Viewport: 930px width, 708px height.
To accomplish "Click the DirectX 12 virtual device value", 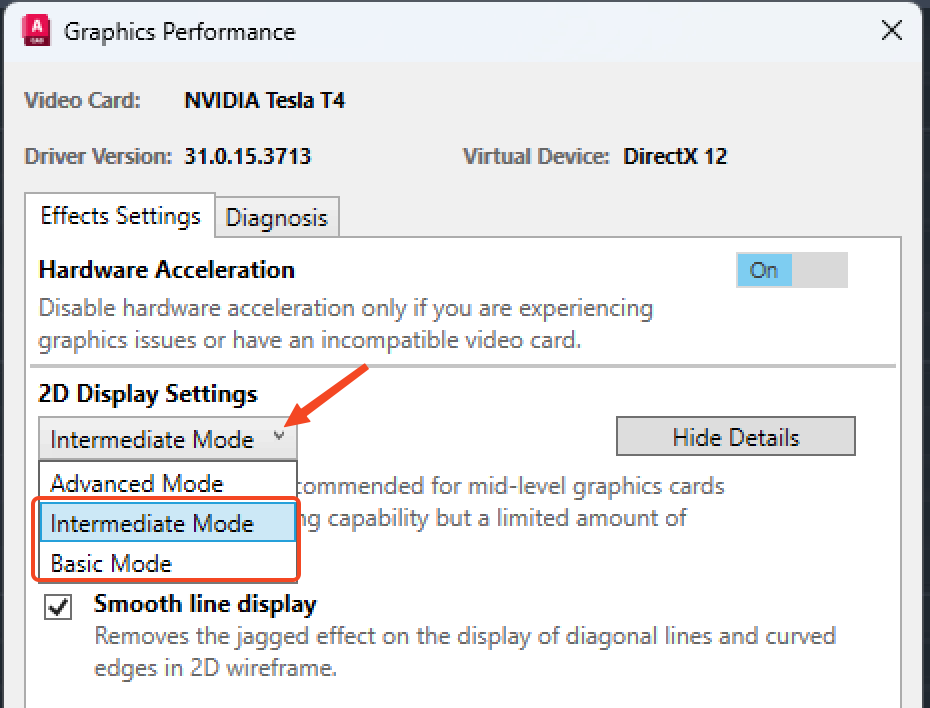I will pos(675,156).
